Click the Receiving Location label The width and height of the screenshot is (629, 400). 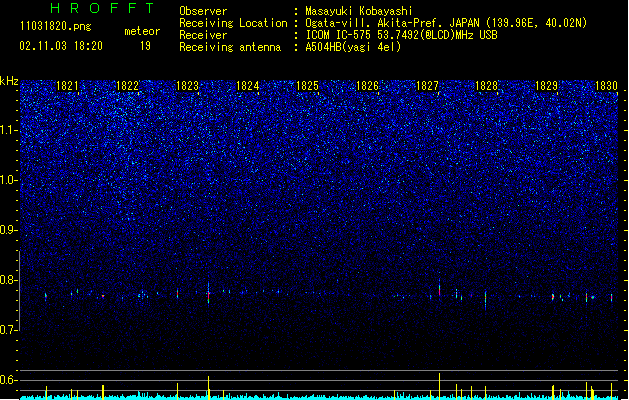pos(233,23)
